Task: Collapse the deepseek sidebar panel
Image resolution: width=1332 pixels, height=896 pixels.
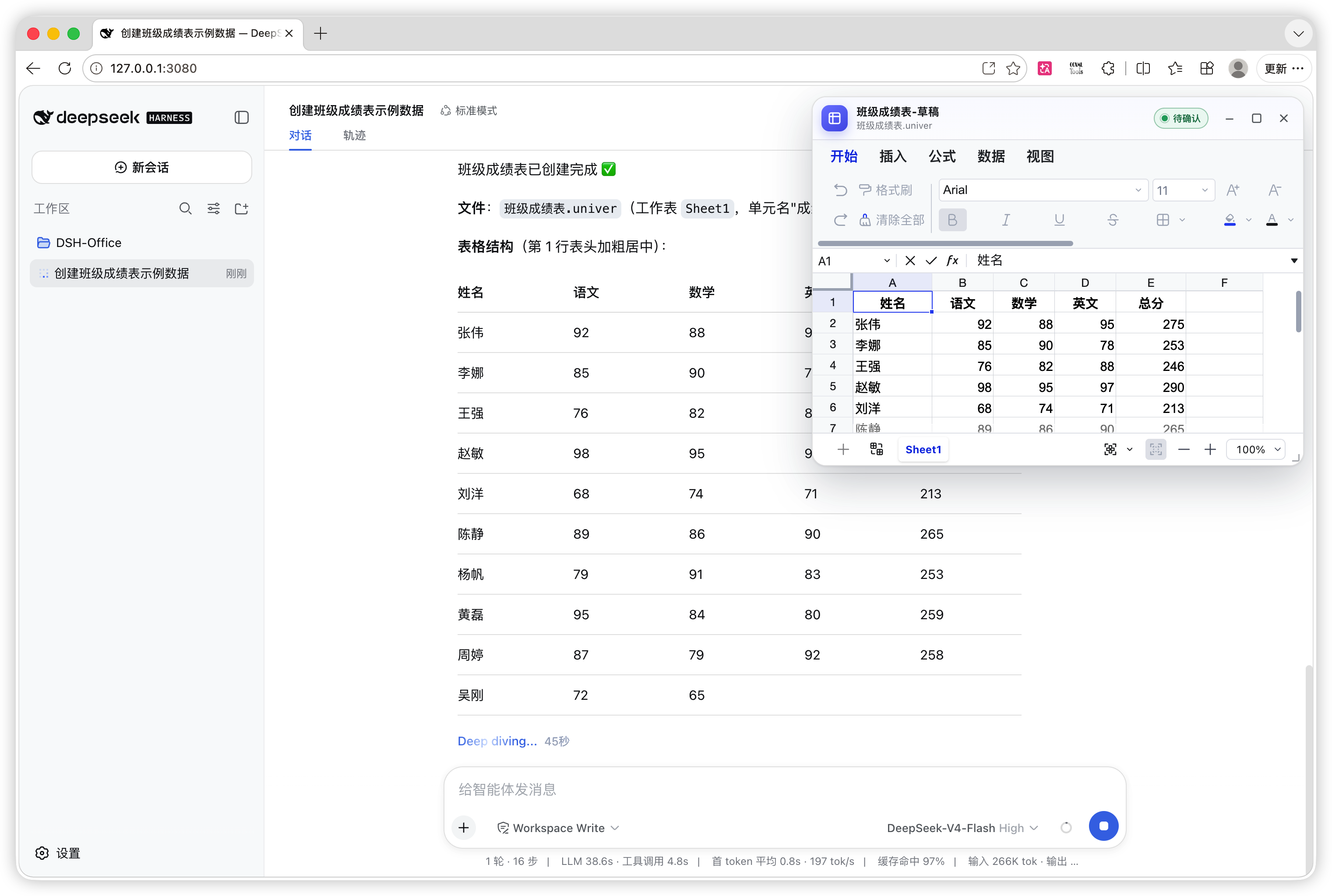Action: [x=242, y=118]
